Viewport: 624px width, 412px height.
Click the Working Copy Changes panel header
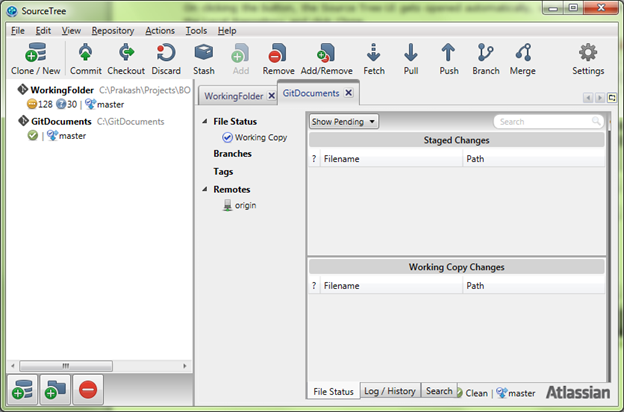coord(456,267)
